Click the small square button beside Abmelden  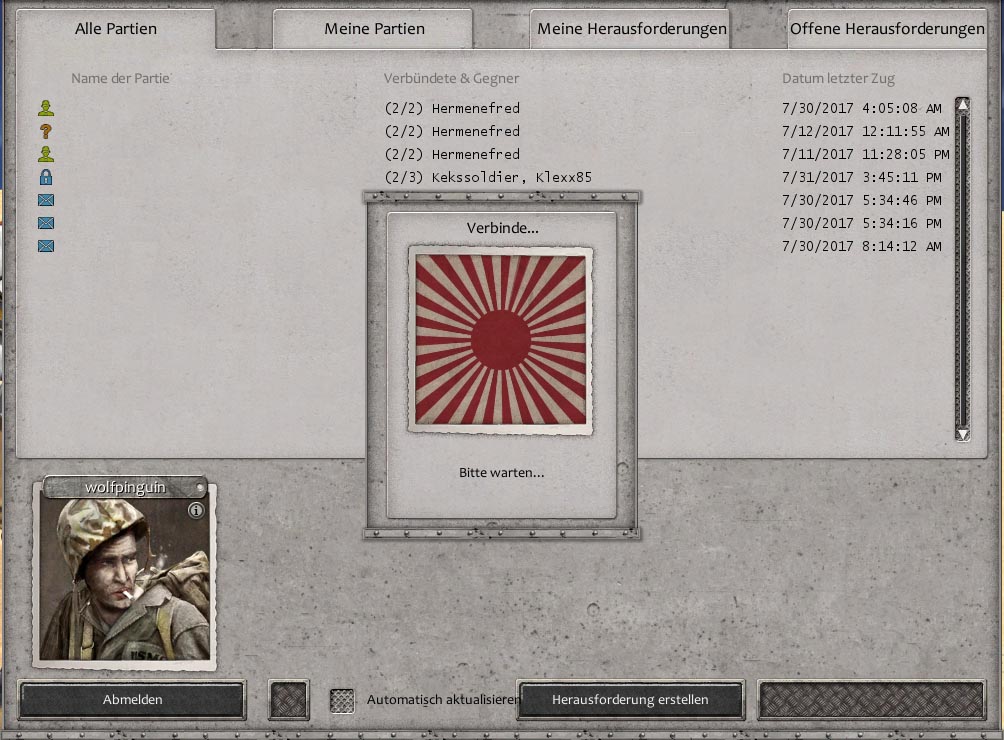pos(289,700)
